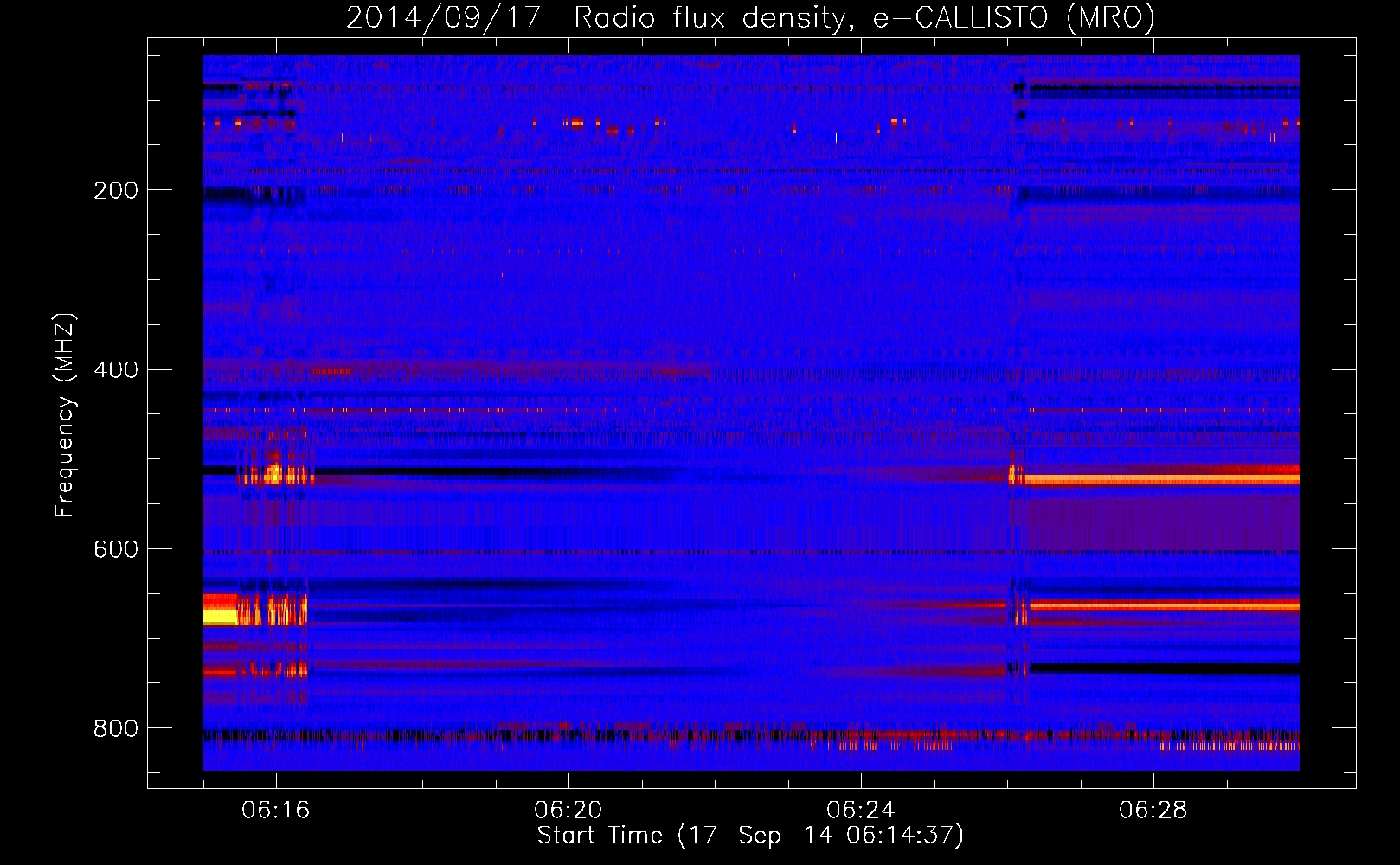Click the 'Start Time (17-Sep-14 06:14:37)' label
This screenshot has height=865, width=1400.
click(x=750, y=836)
